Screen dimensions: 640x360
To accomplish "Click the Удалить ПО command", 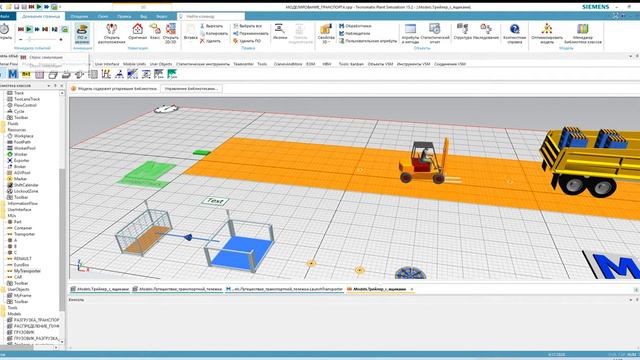I will point(247,41).
